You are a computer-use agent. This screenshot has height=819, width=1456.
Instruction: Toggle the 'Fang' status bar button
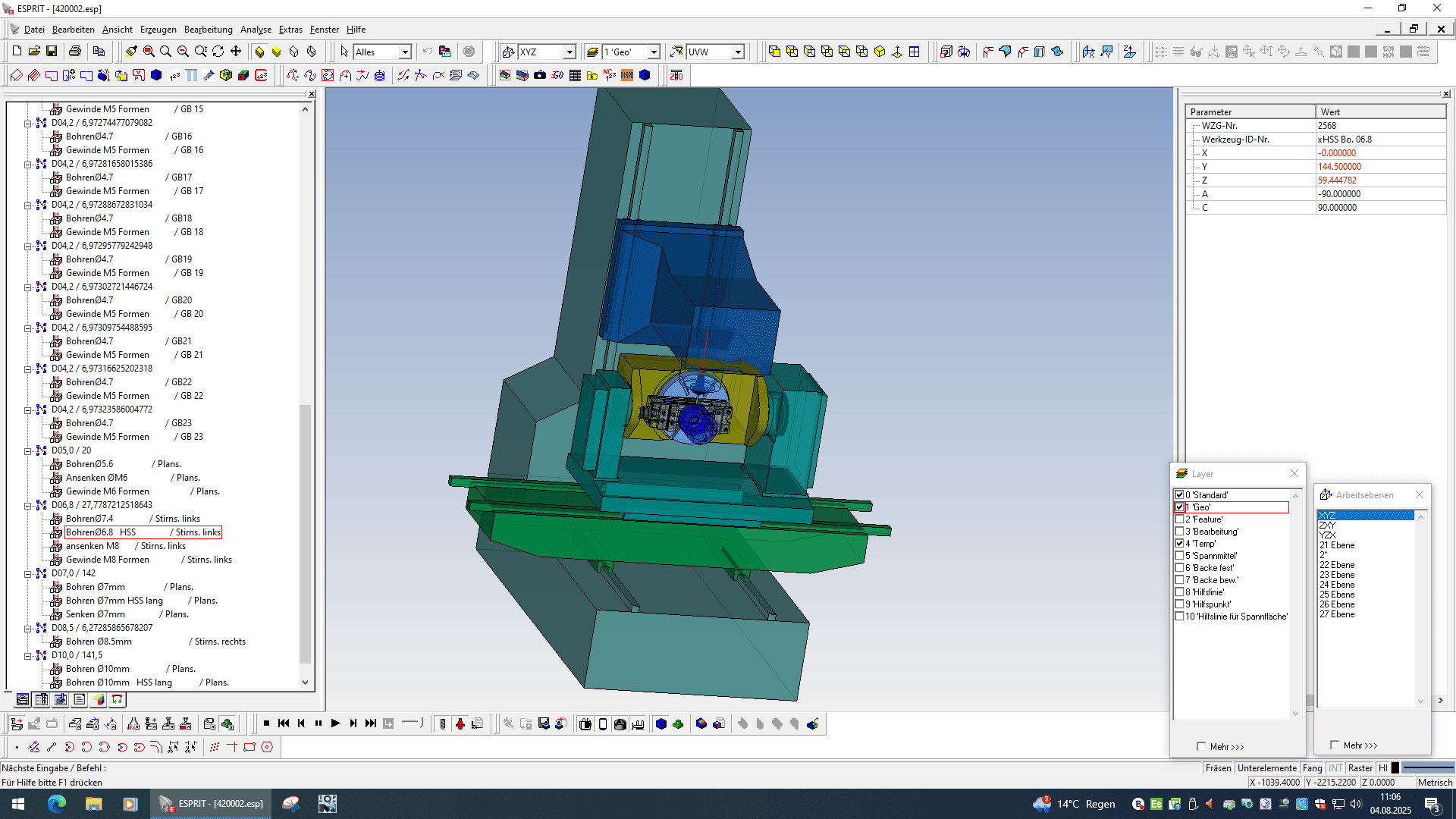[x=1312, y=768]
